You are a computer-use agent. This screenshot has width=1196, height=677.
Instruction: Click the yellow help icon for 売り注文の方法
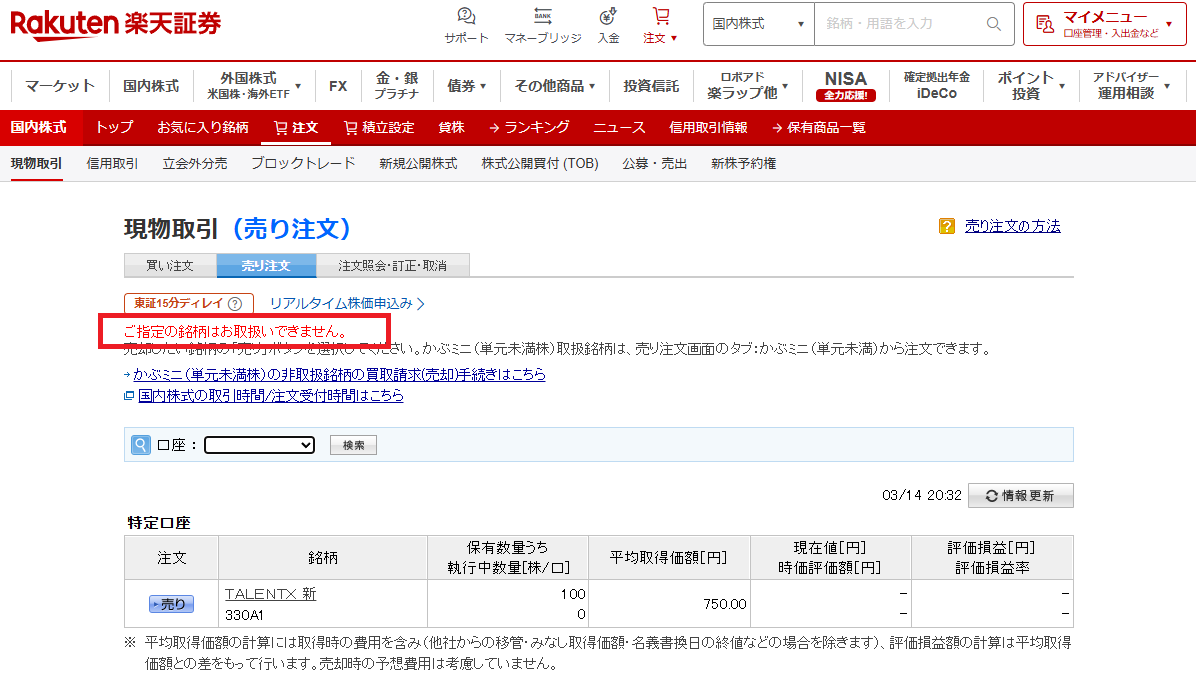(x=947, y=226)
